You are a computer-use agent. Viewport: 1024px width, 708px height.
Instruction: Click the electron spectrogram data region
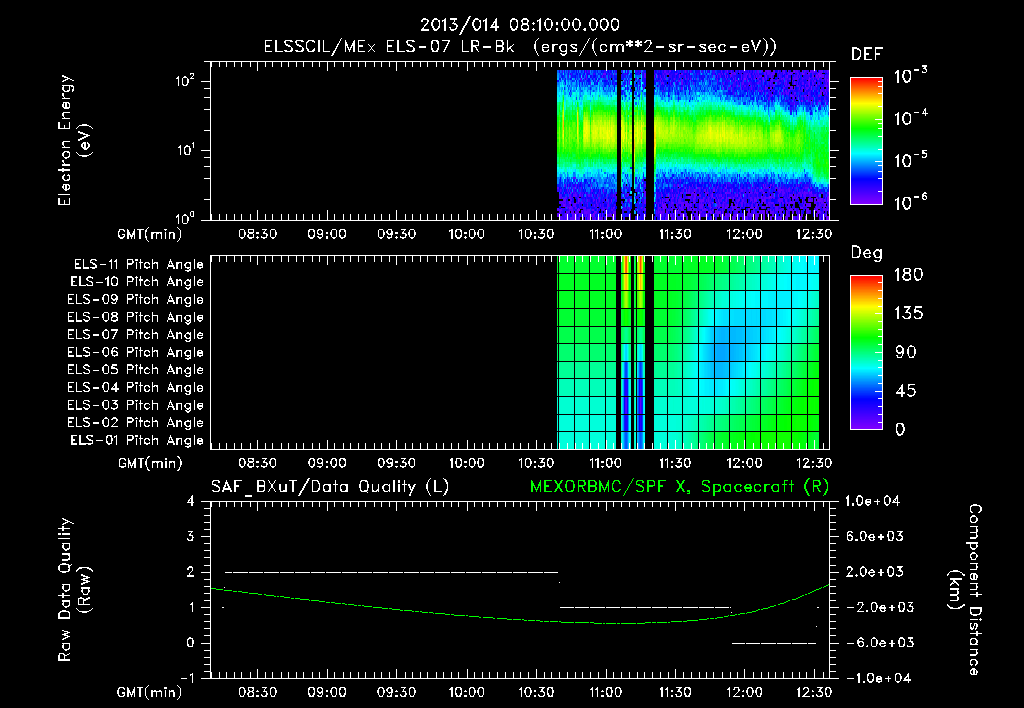click(x=693, y=144)
